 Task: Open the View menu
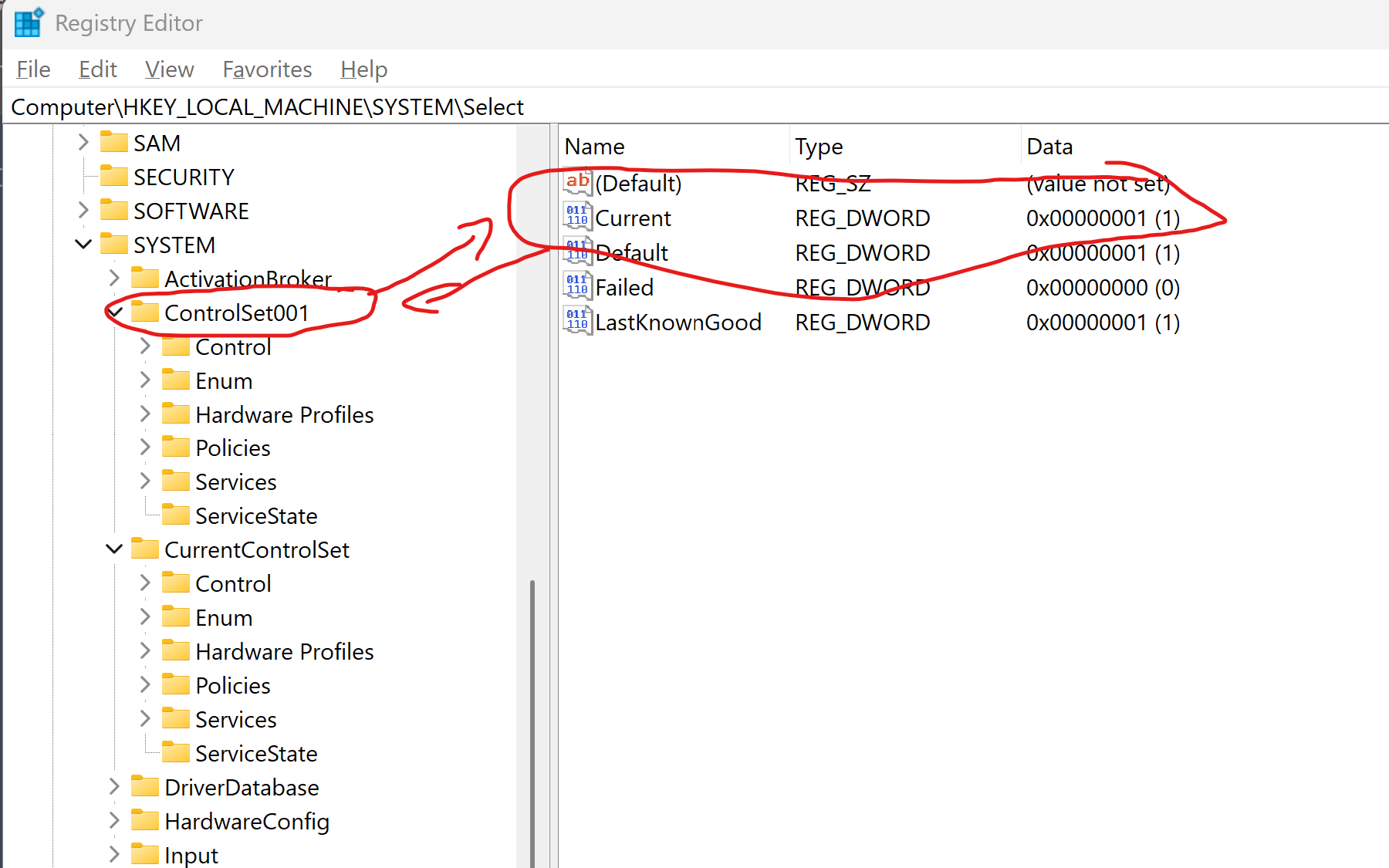pyautogui.click(x=168, y=69)
